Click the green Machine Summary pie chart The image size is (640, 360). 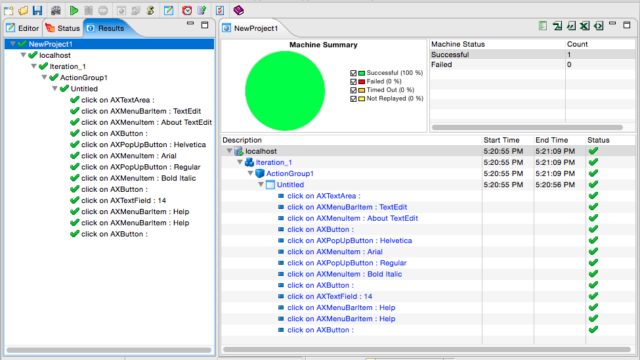pos(285,91)
